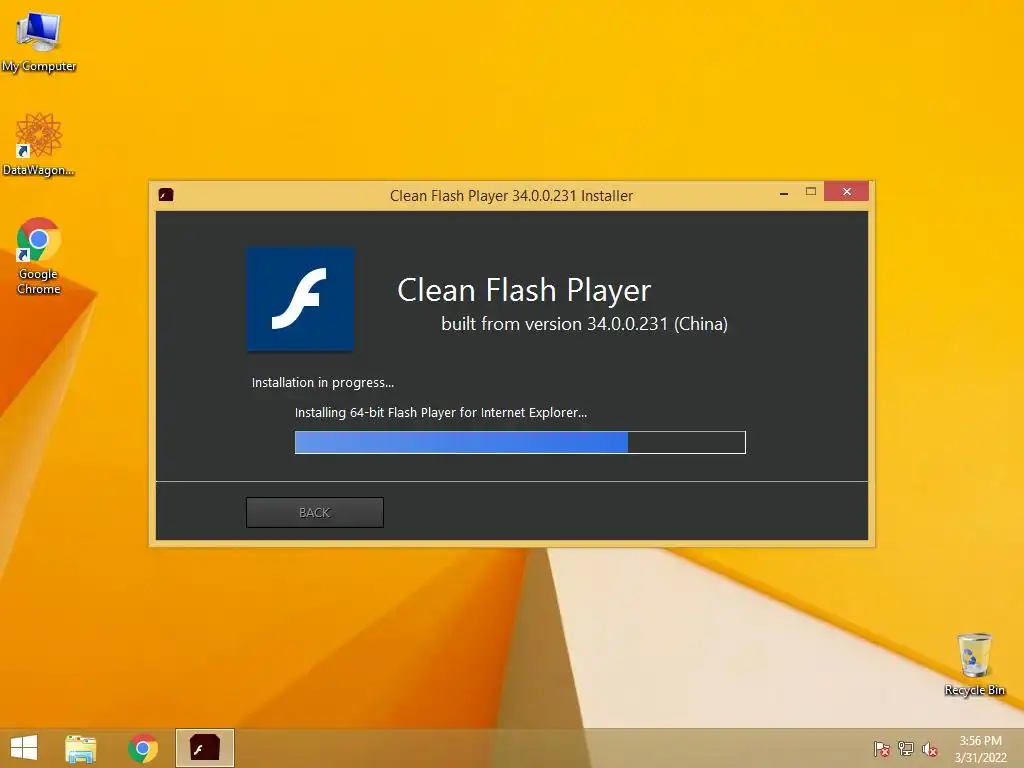Select the Clean Flash installer taskbar button
This screenshot has width=1024, height=768.
coord(204,748)
